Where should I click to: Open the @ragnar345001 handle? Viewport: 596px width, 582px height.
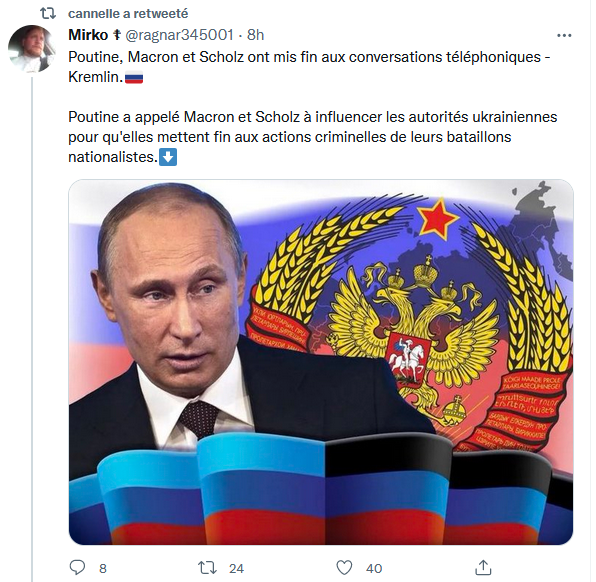click(x=179, y=35)
